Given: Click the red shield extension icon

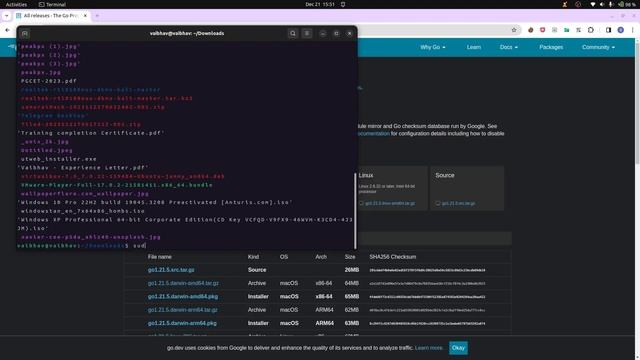Looking at the screenshot, I should (x=542, y=30).
